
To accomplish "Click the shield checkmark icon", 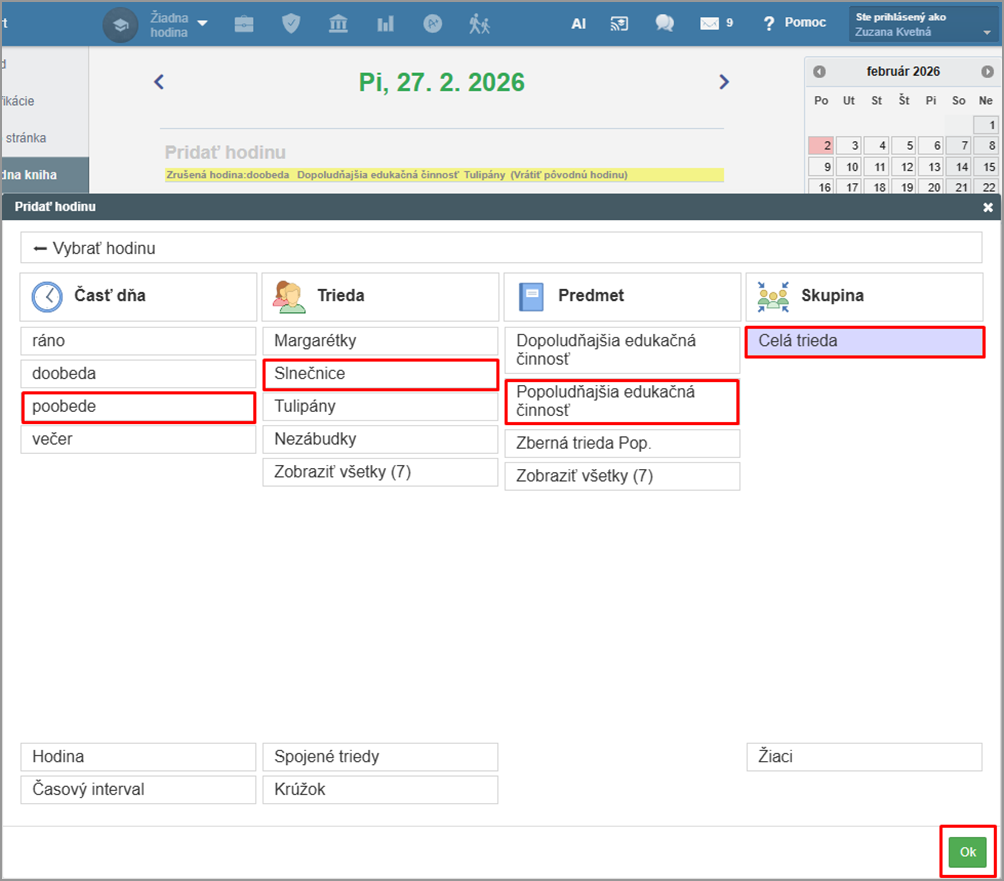I will point(291,23).
